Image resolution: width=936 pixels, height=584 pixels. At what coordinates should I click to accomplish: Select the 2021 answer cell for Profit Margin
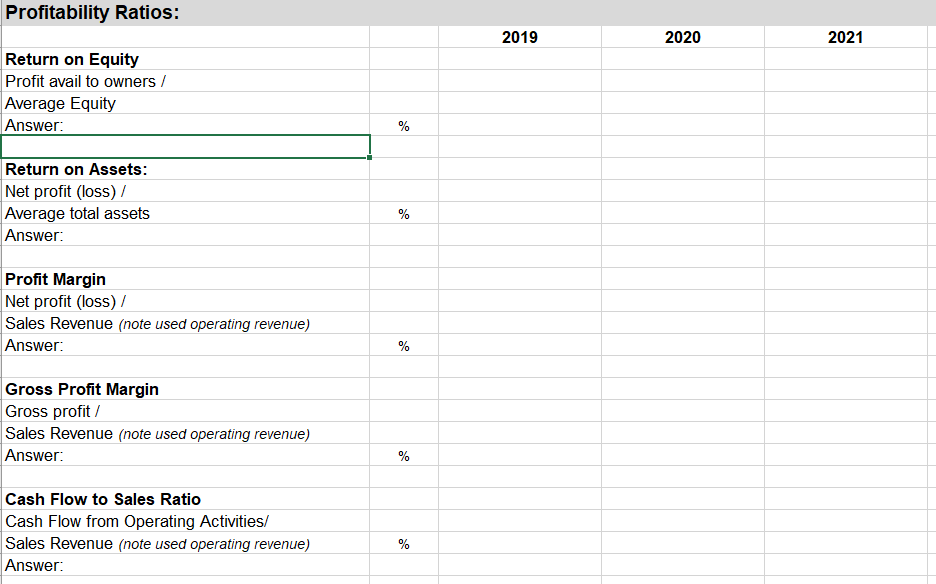tap(846, 345)
